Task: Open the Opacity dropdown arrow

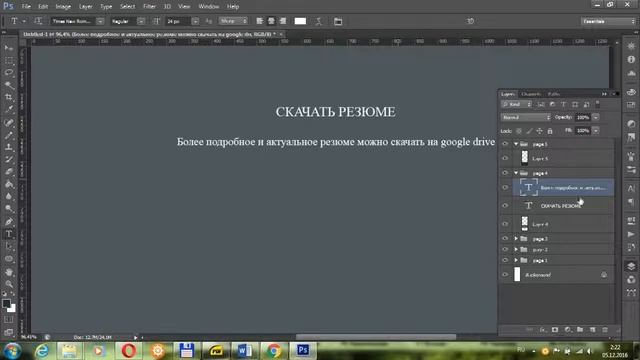Action: coord(596,118)
